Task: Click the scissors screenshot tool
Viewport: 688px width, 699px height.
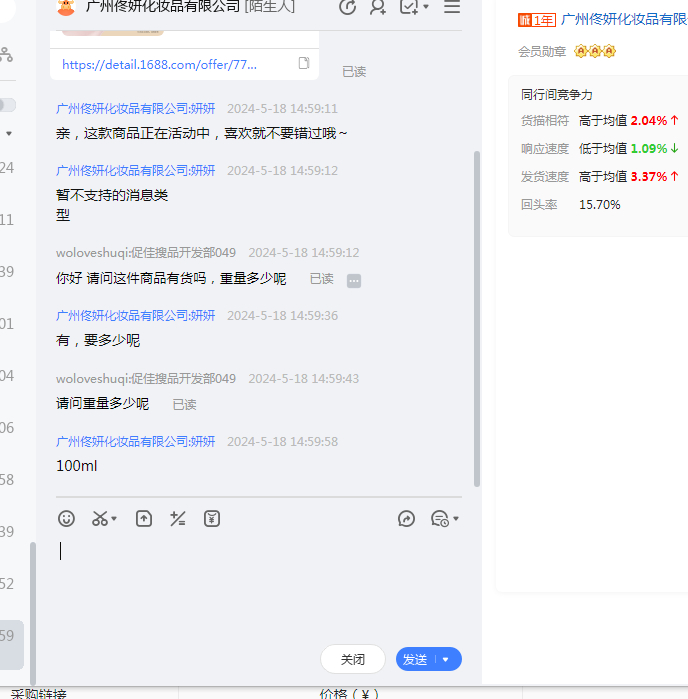Action: (99, 518)
